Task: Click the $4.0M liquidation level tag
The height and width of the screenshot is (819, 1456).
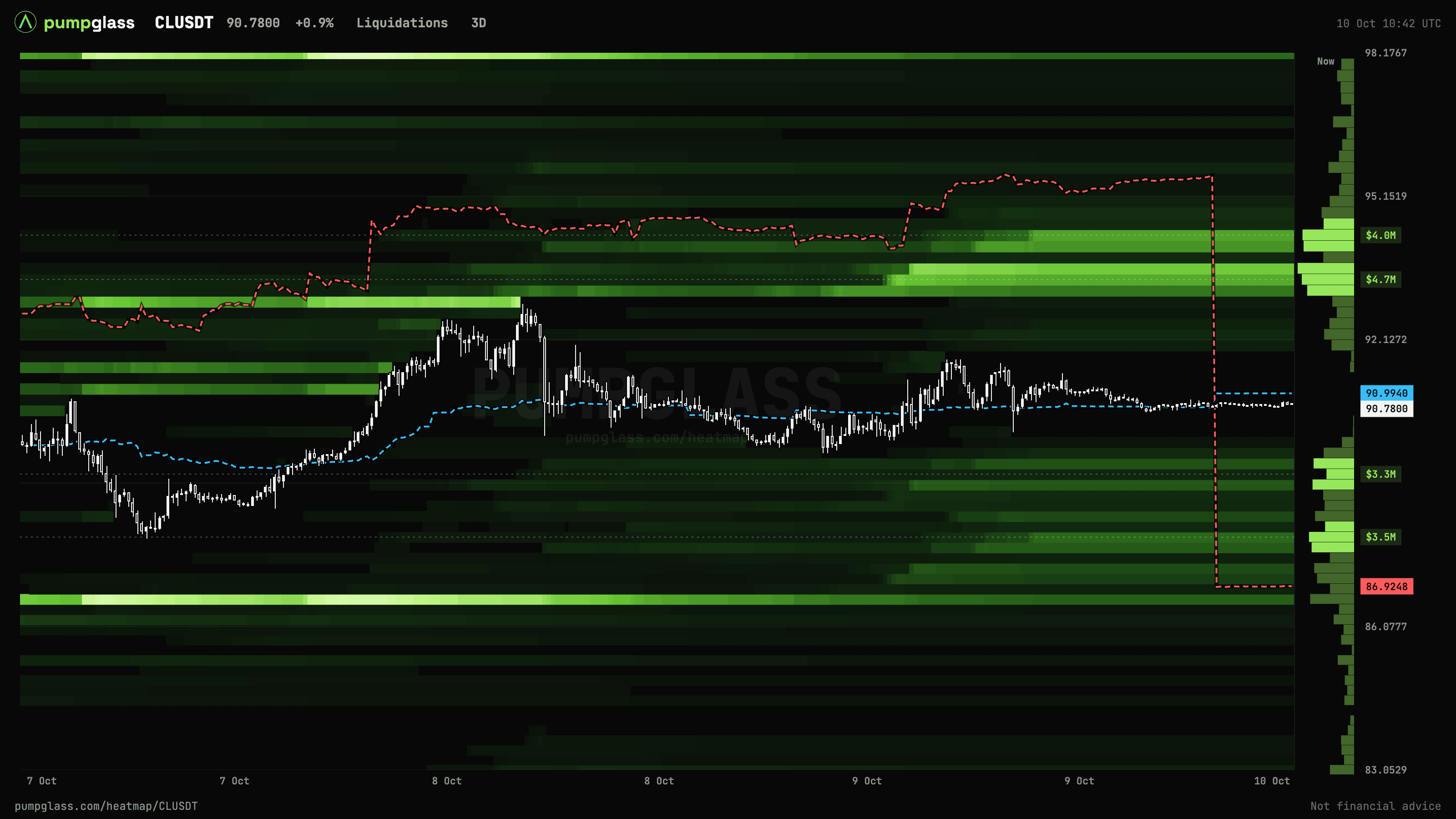Action: [1380, 235]
